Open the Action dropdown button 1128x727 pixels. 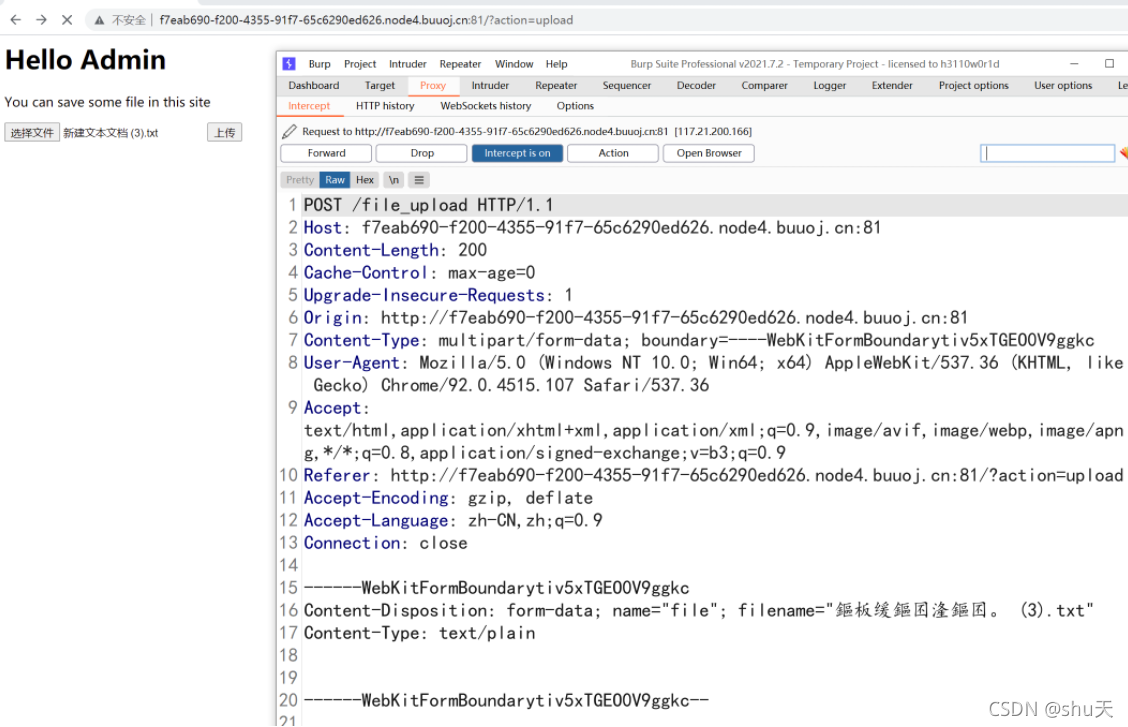click(x=613, y=153)
